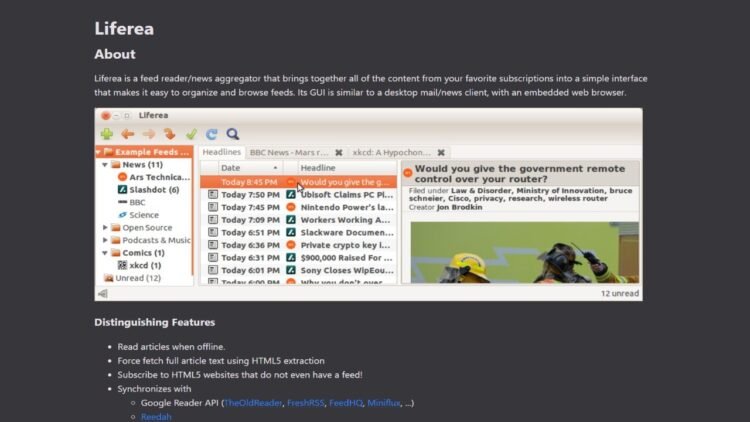The width and height of the screenshot is (750, 422).
Task: Click the xkcd feed icon in sidebar
Action: tap(122, 265)
